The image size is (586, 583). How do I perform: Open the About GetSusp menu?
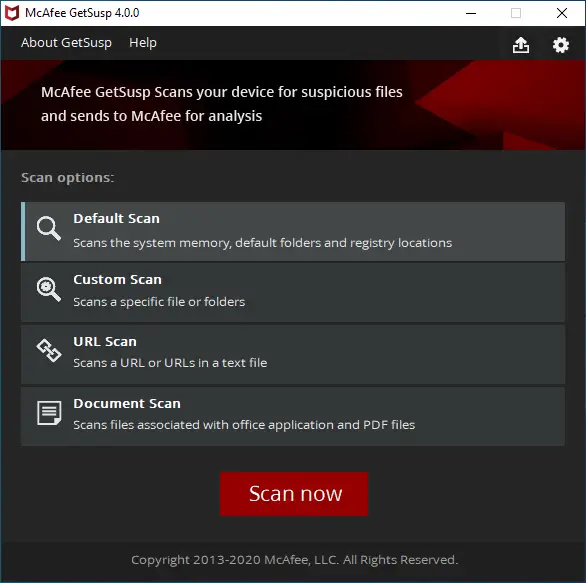pos(66,43)
